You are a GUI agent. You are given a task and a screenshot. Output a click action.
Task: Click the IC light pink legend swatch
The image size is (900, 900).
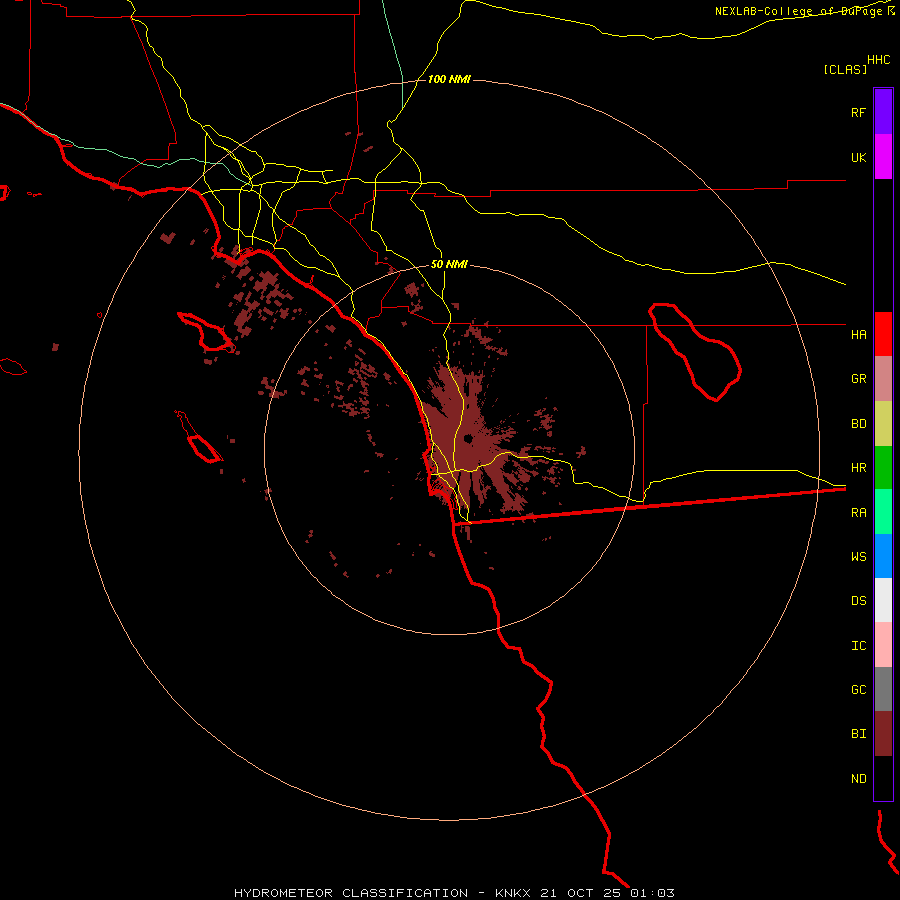pos(883,645)
